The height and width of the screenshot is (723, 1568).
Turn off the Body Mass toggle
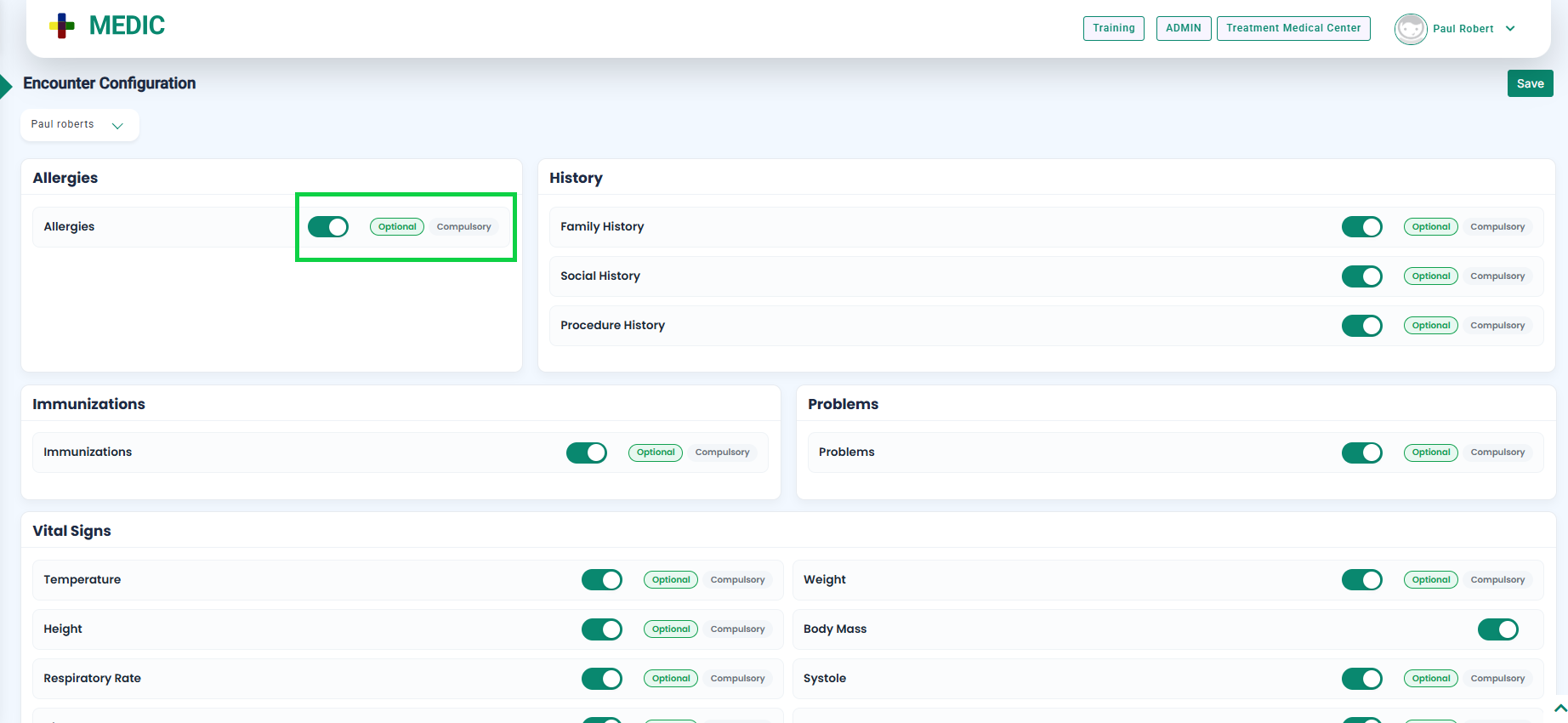1497,629
